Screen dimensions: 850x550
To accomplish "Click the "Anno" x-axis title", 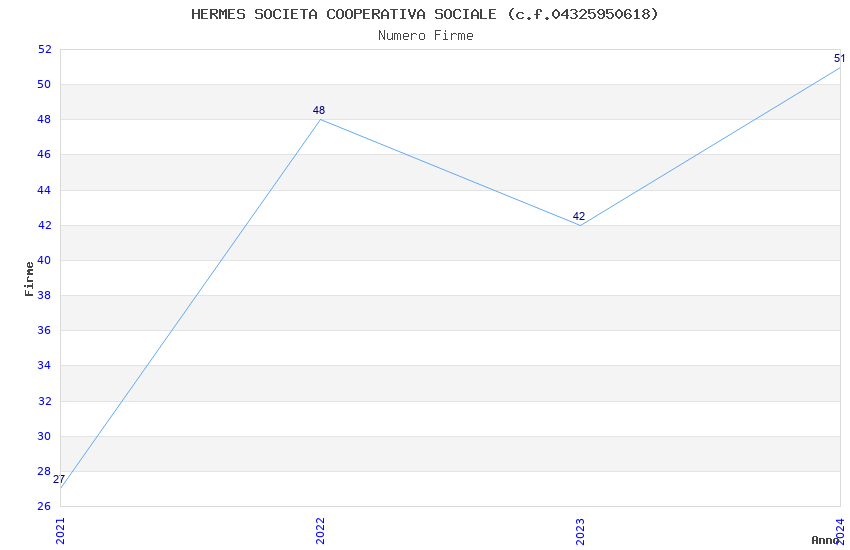I will point(825,540).
